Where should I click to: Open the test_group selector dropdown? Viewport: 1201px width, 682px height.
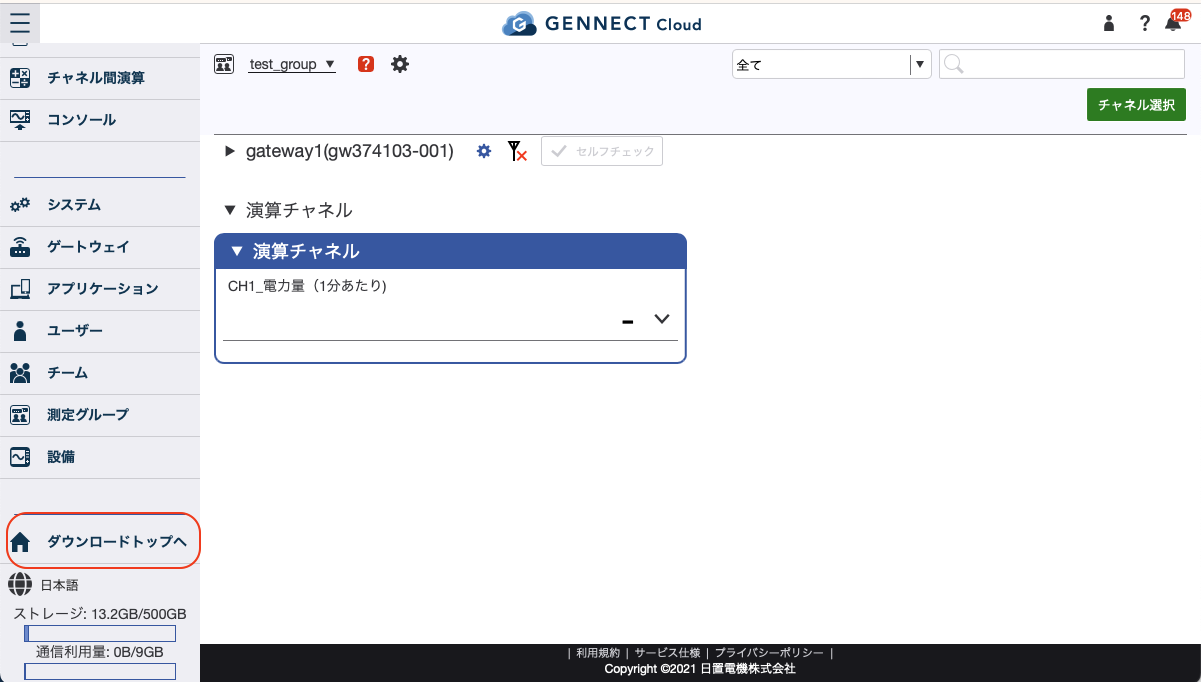click(x=330, y=63)
